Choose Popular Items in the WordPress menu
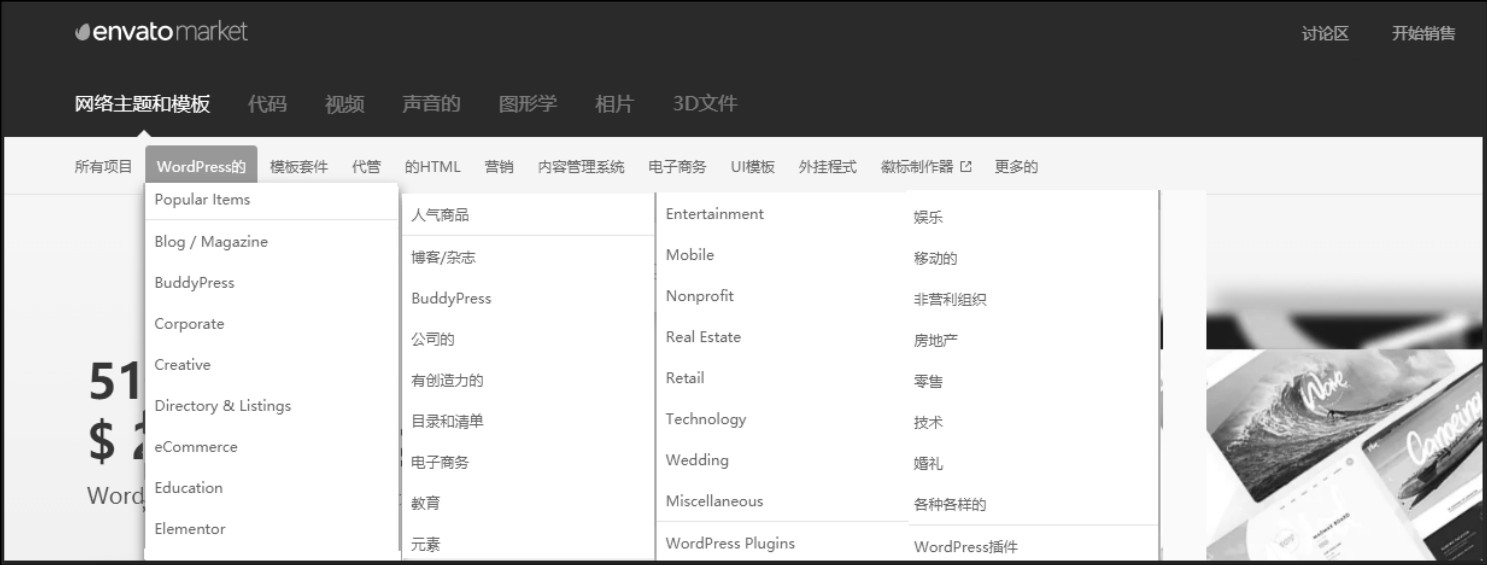The width and height of the screenshot is (1487, 565). pyautogui.click(x=202, y=200)
